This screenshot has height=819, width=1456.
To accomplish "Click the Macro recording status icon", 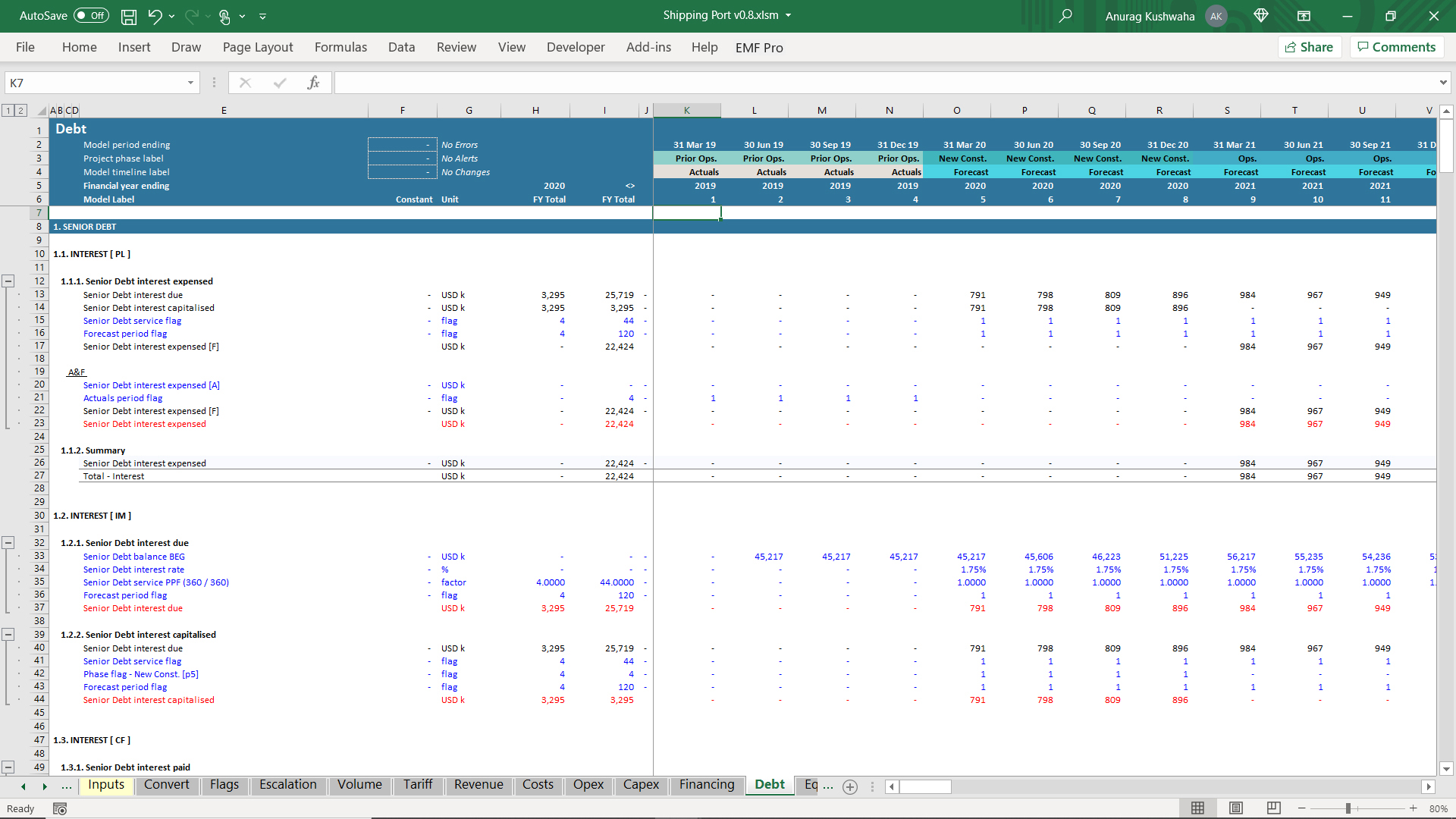I will coord(60,808).
